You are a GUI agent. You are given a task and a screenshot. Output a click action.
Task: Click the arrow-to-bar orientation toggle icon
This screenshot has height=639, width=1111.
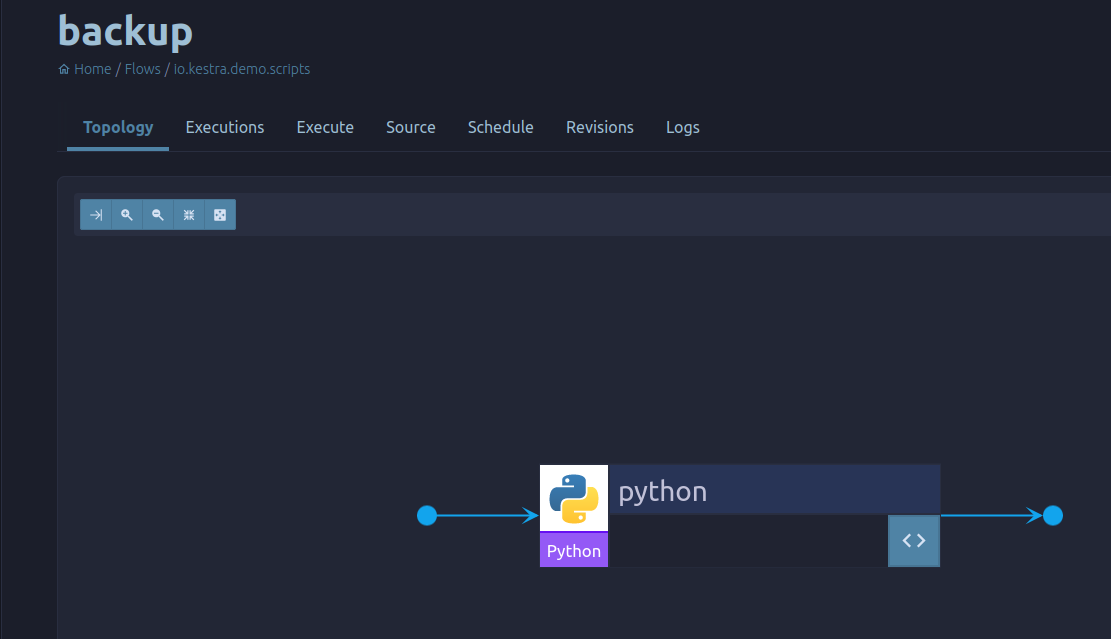(x=96, y=215)
